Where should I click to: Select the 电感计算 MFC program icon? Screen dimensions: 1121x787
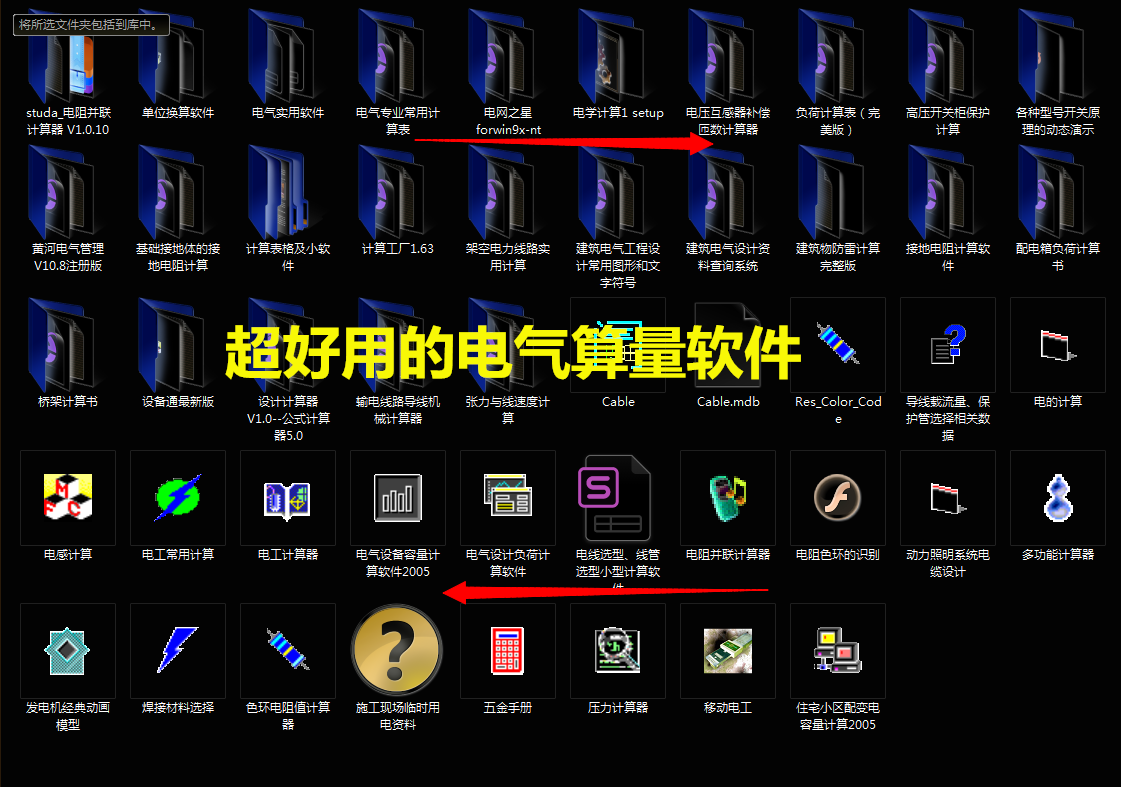point(68,498)
